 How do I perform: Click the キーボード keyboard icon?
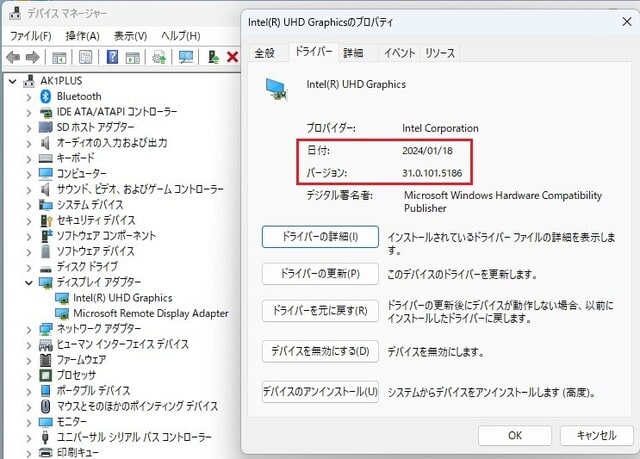coord(46,158)
